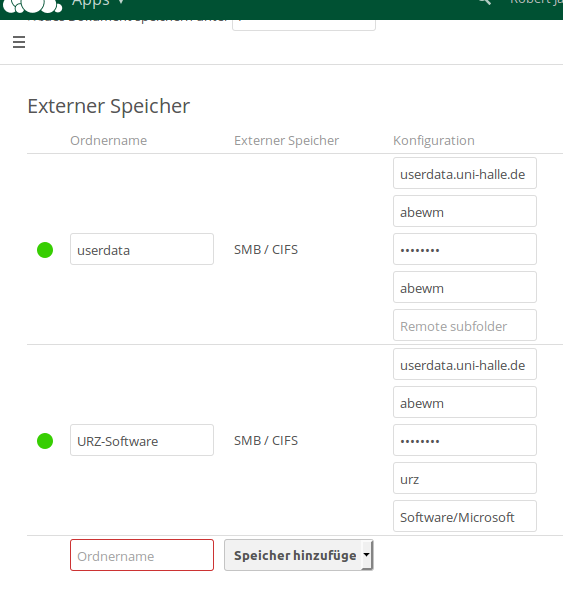Click SMB / CIFS label in URZ-Software row

pyautogui.click(x=266, y=441)
